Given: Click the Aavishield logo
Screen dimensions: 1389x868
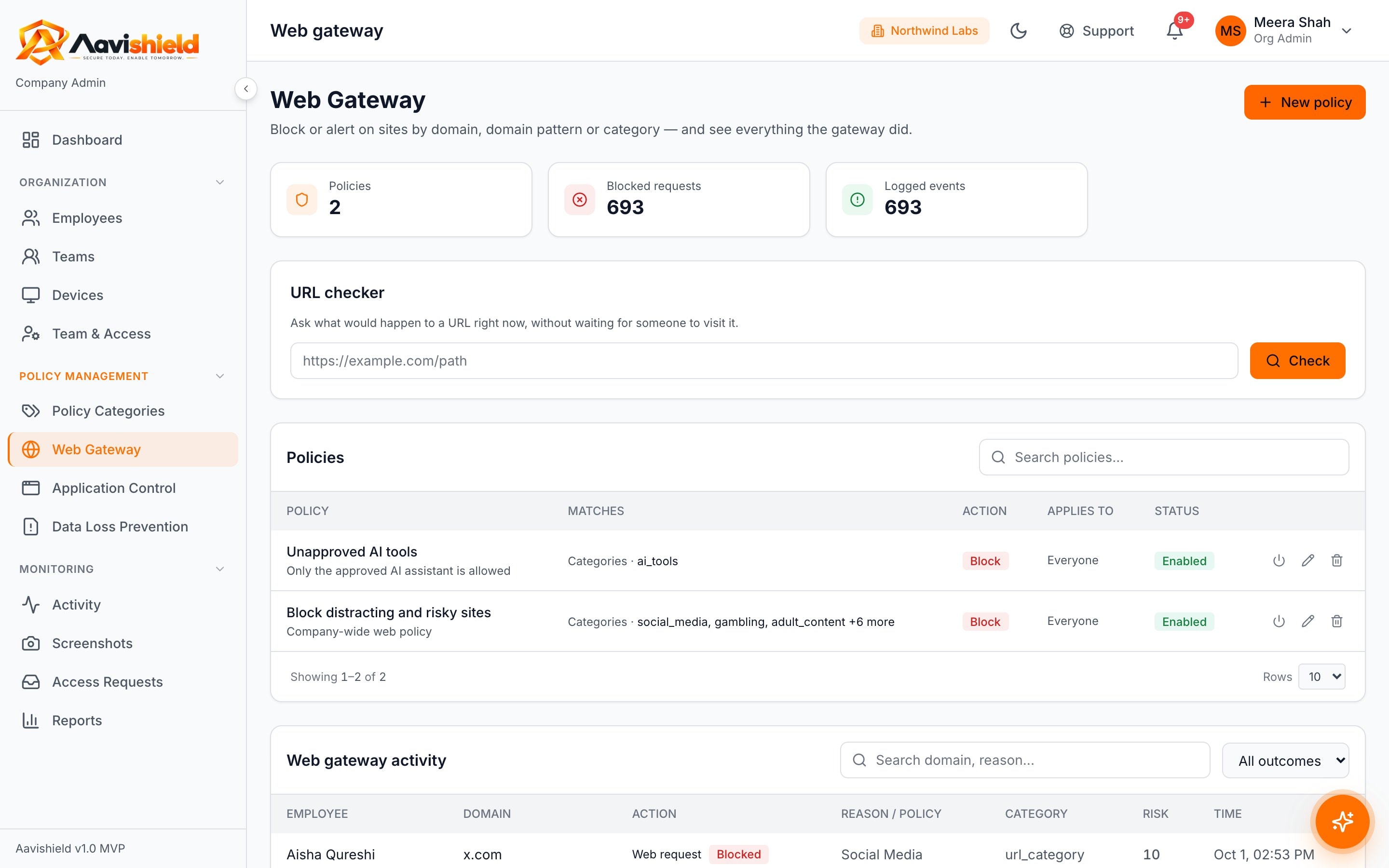Looking at the screenshot, I should 108,42.
